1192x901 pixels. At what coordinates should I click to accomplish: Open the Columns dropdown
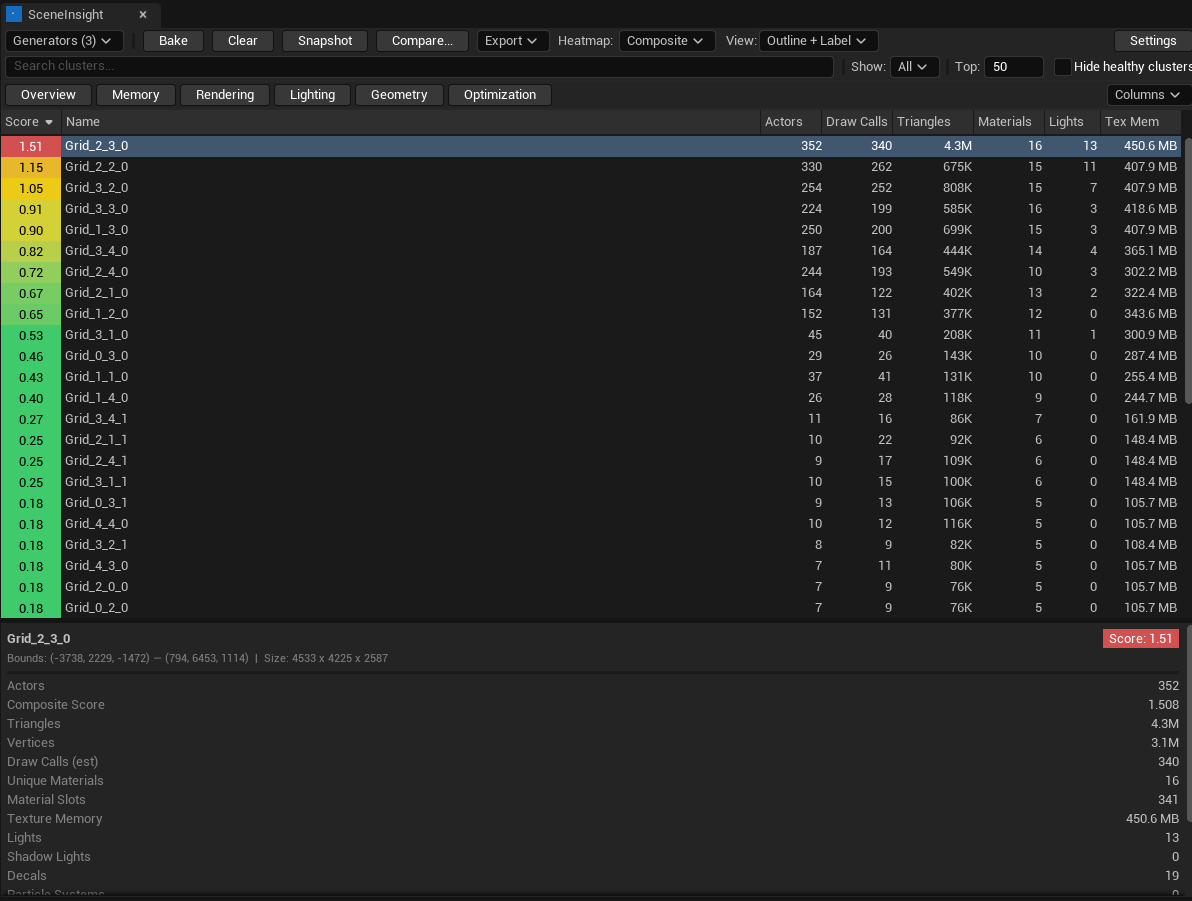tap(1147, 95)
